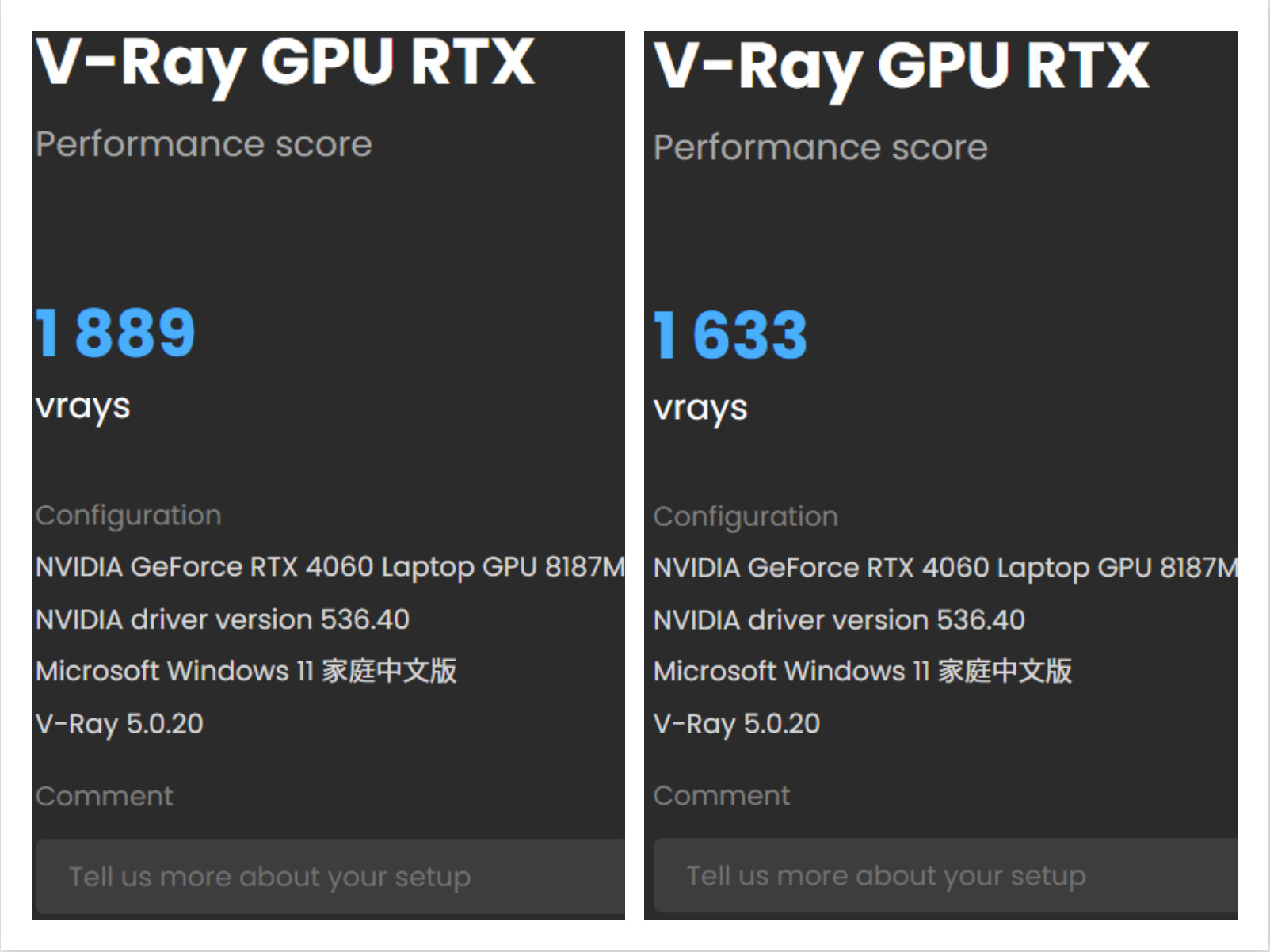This screenshot has width=1270, height=952.
Task: Click the comment field under the 1 889 score
Action: pyautogui.click(x=330, y=877)
